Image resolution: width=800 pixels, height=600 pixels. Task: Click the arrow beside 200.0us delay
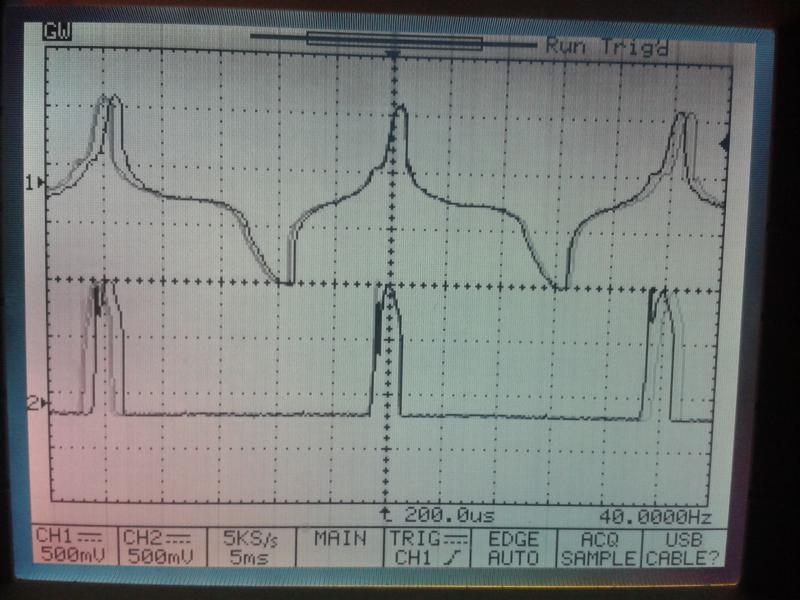[x=384, y=516]
